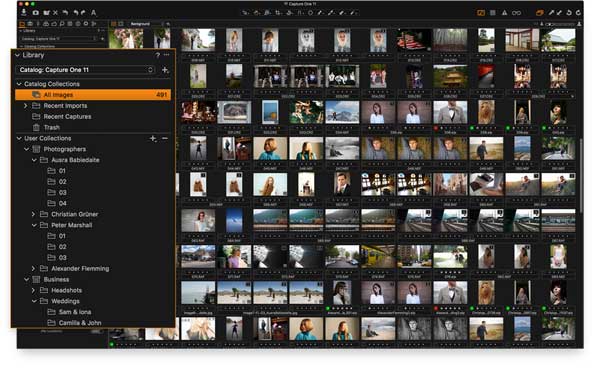
Task: Select the circular Spot removal tool
Action: (x=310, y=13)
